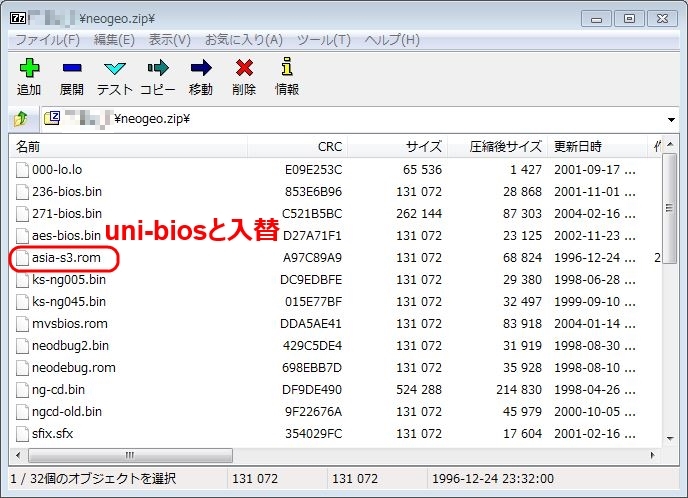Click the file icon of ngcd-old.bin

click(x=22, y=412)
